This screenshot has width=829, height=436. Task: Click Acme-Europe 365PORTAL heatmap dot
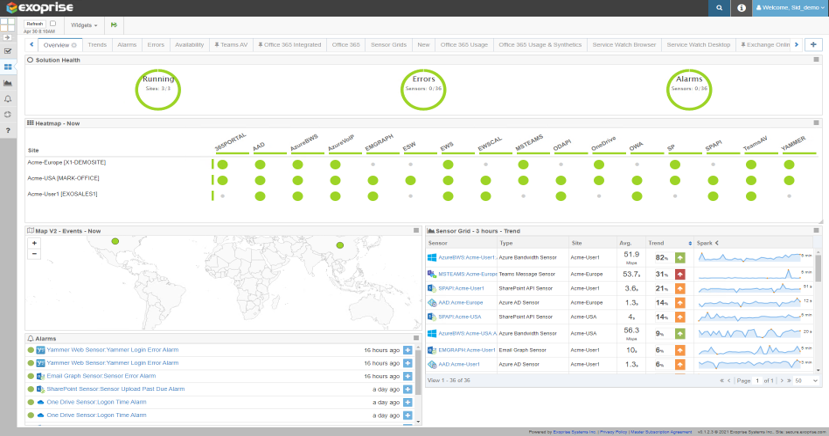point(223,164)
